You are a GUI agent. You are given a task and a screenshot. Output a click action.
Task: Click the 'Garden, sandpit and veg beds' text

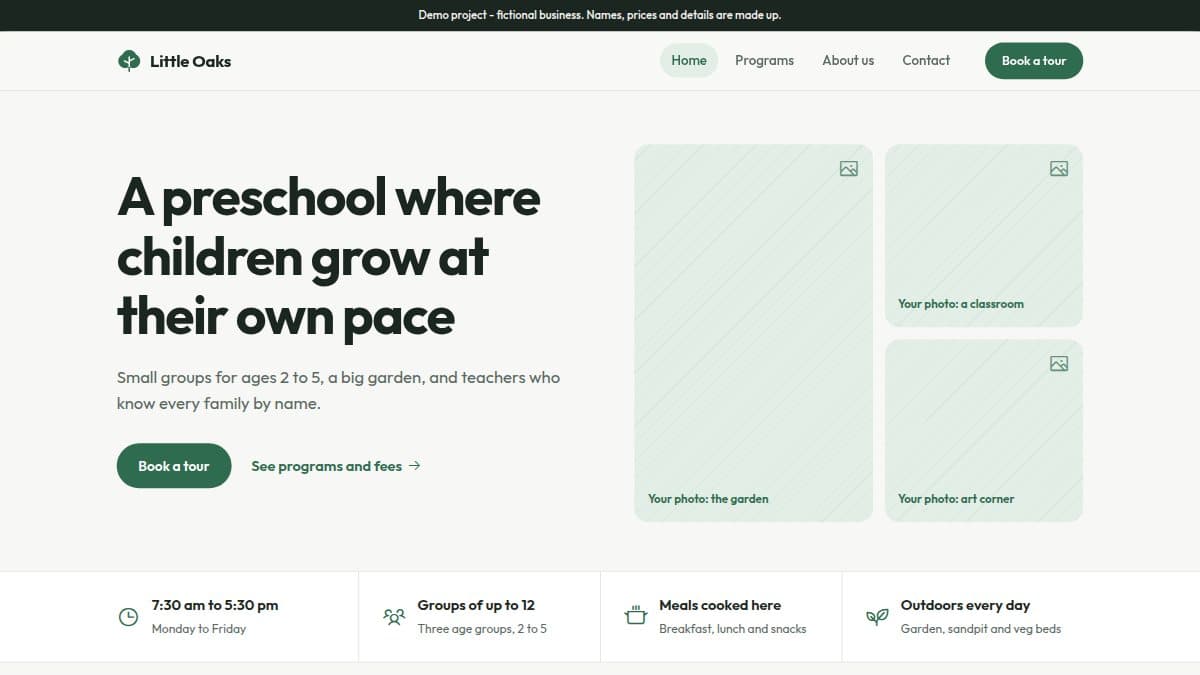tap(981, 629)
